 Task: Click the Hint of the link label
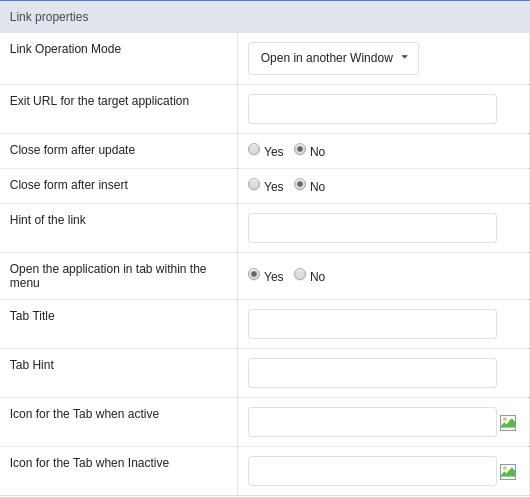point(48,220)
